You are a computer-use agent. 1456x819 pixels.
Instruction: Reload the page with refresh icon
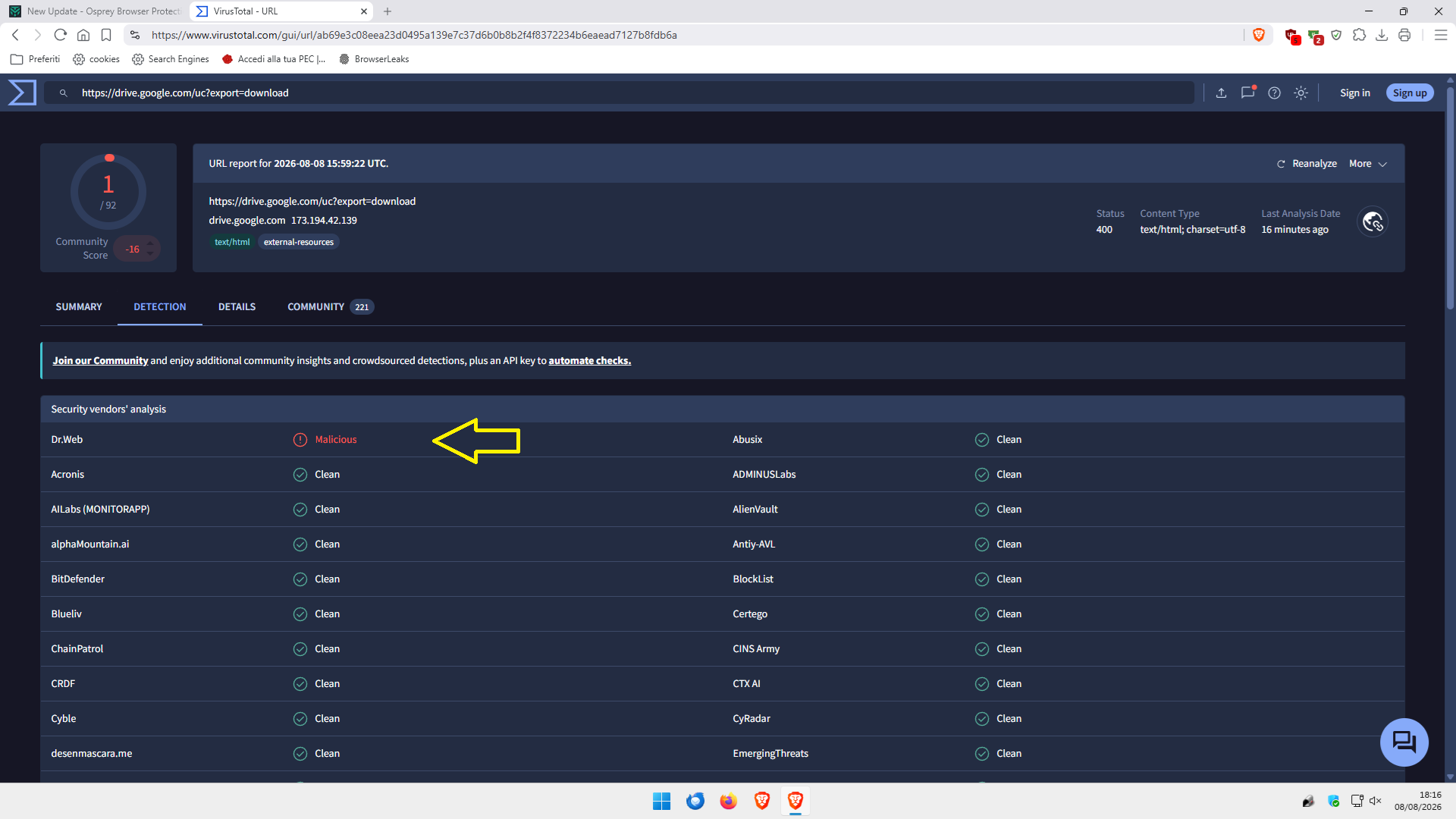pos(61,35)
